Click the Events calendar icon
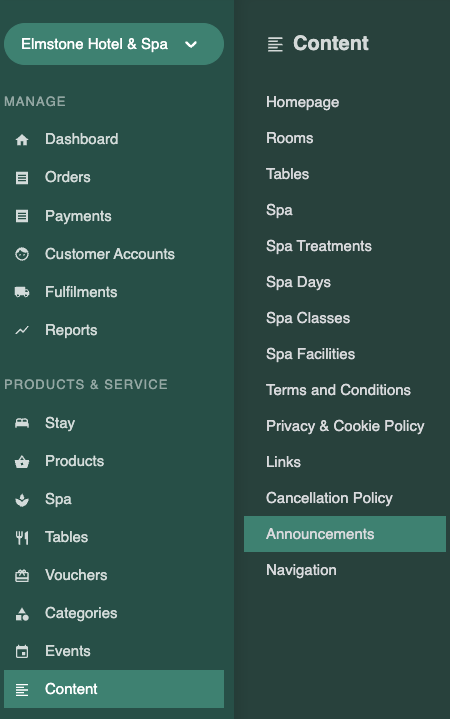This screenshot has width=450, height=719. click(22, 652)
